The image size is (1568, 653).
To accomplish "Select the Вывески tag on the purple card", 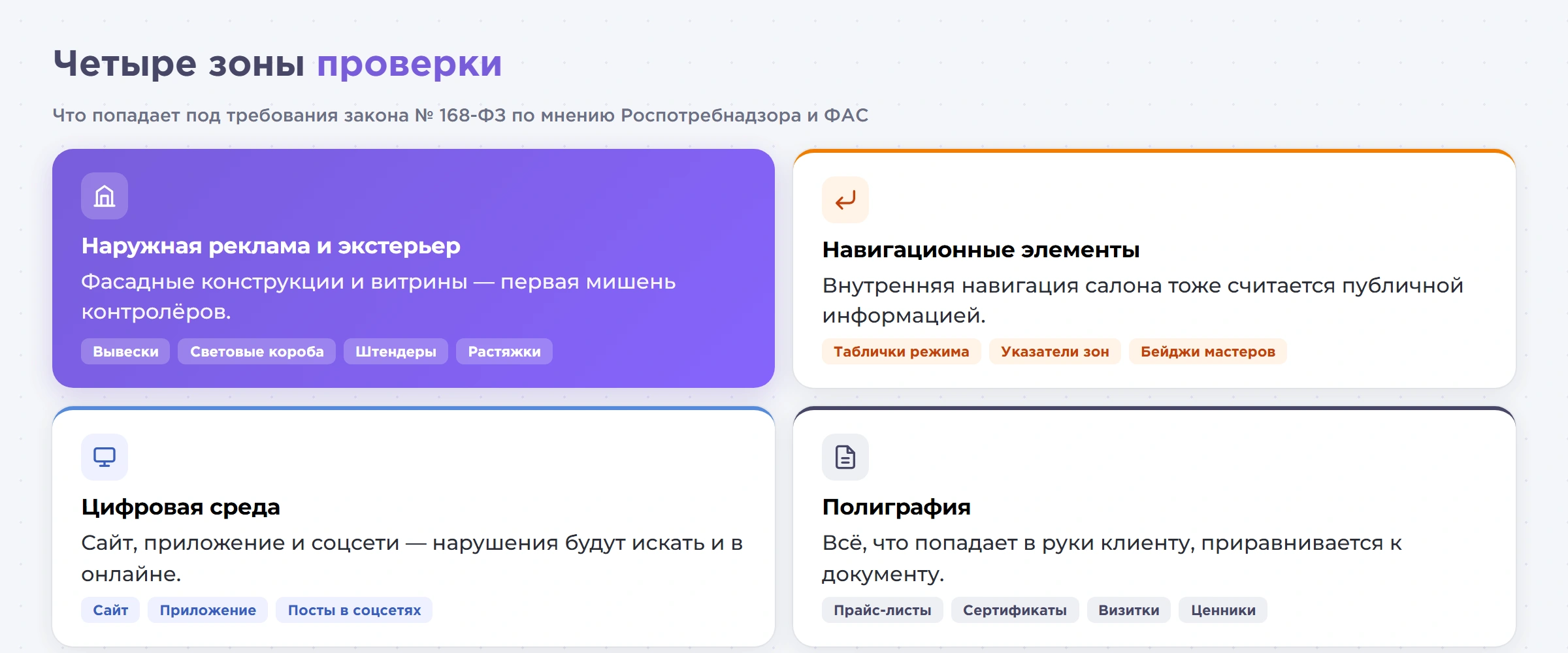I will tap(125, 351).
